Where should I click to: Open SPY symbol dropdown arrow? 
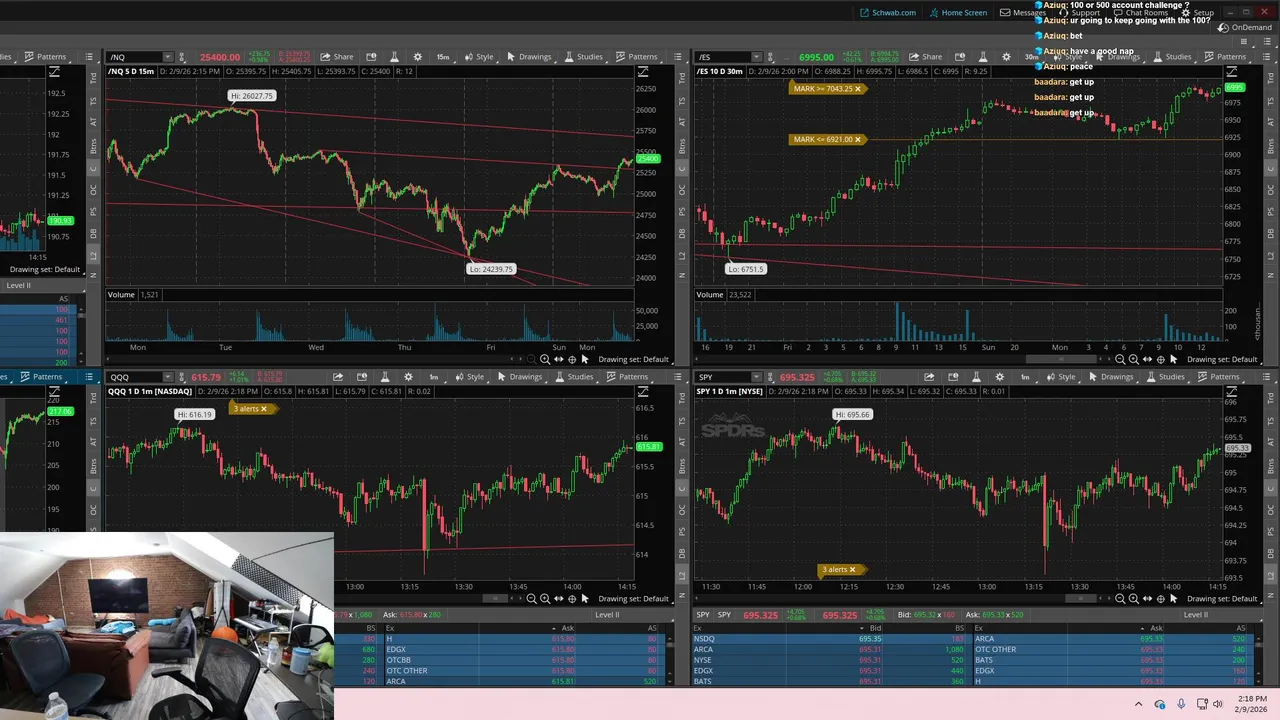pos(759,377)
